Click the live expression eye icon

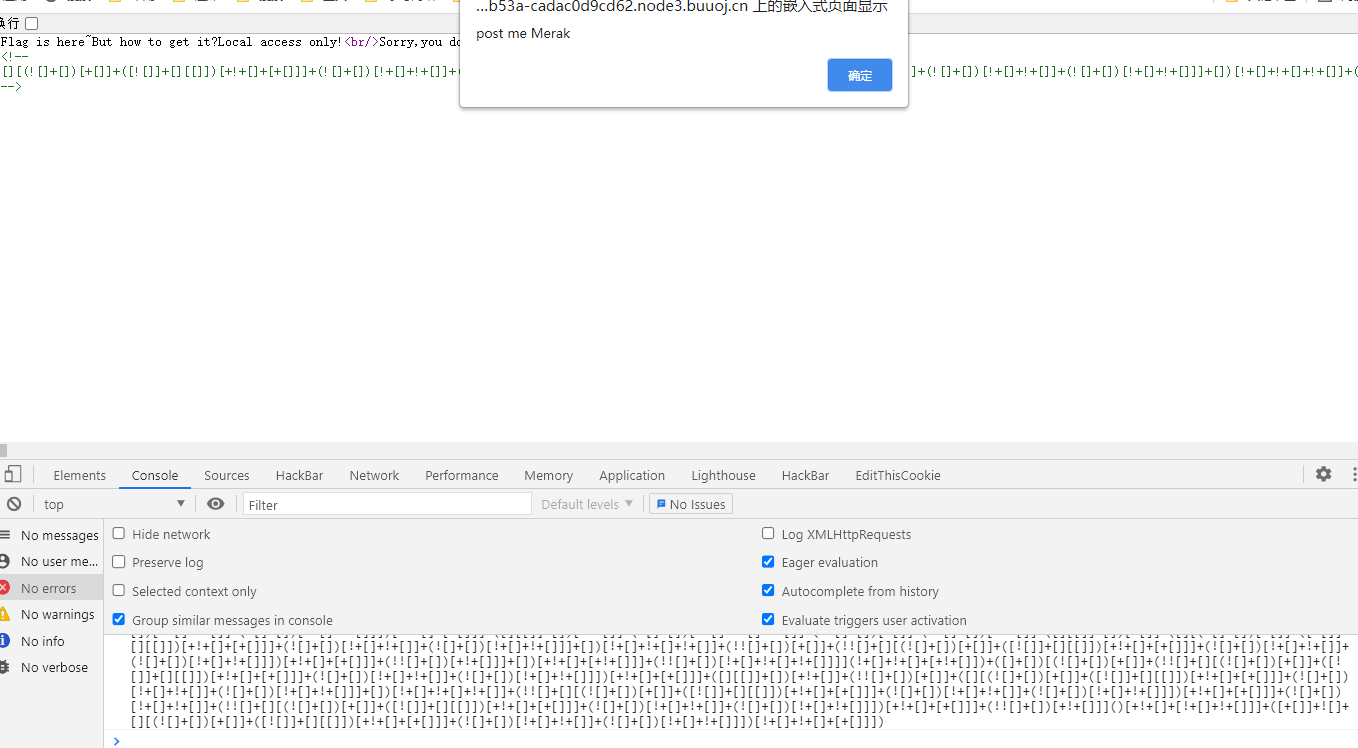pyautogui.click(x=215, y=504)
